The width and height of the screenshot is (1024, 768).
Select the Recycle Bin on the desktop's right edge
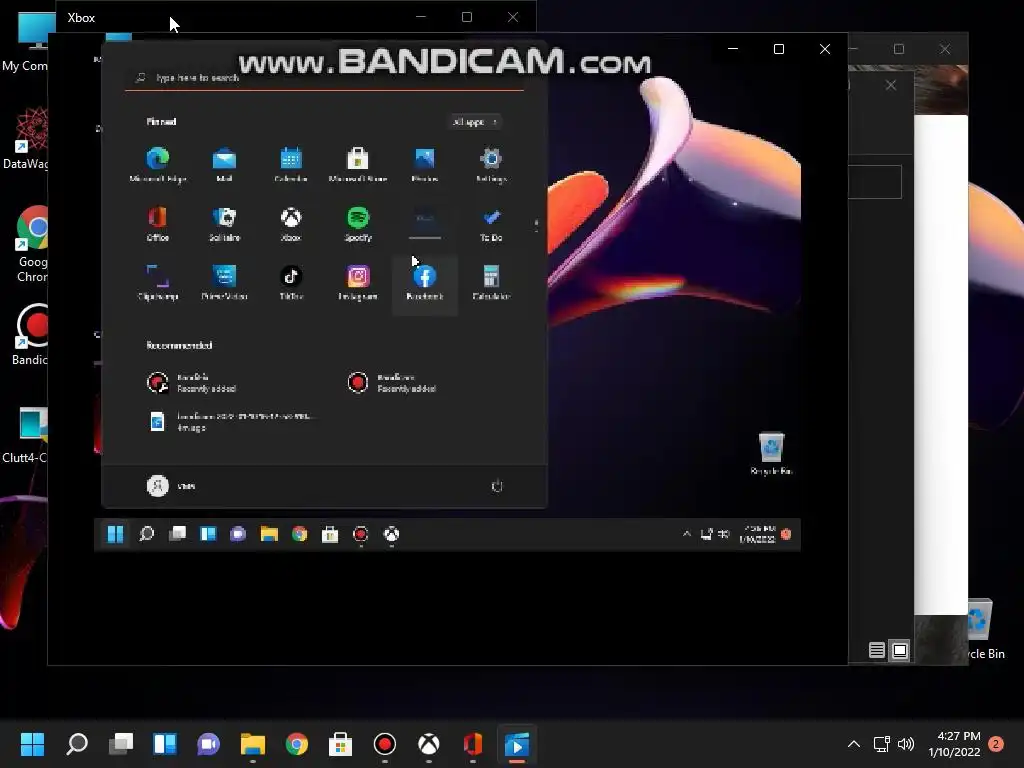pos(985,629)
